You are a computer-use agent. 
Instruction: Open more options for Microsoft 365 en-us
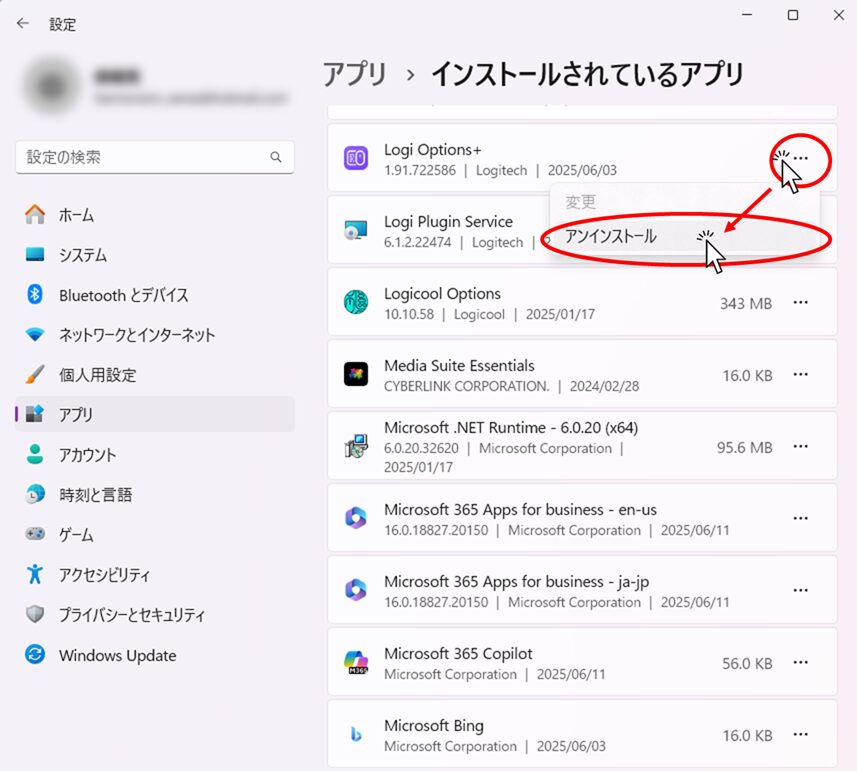pyautogui.click(x=801, y=518)
